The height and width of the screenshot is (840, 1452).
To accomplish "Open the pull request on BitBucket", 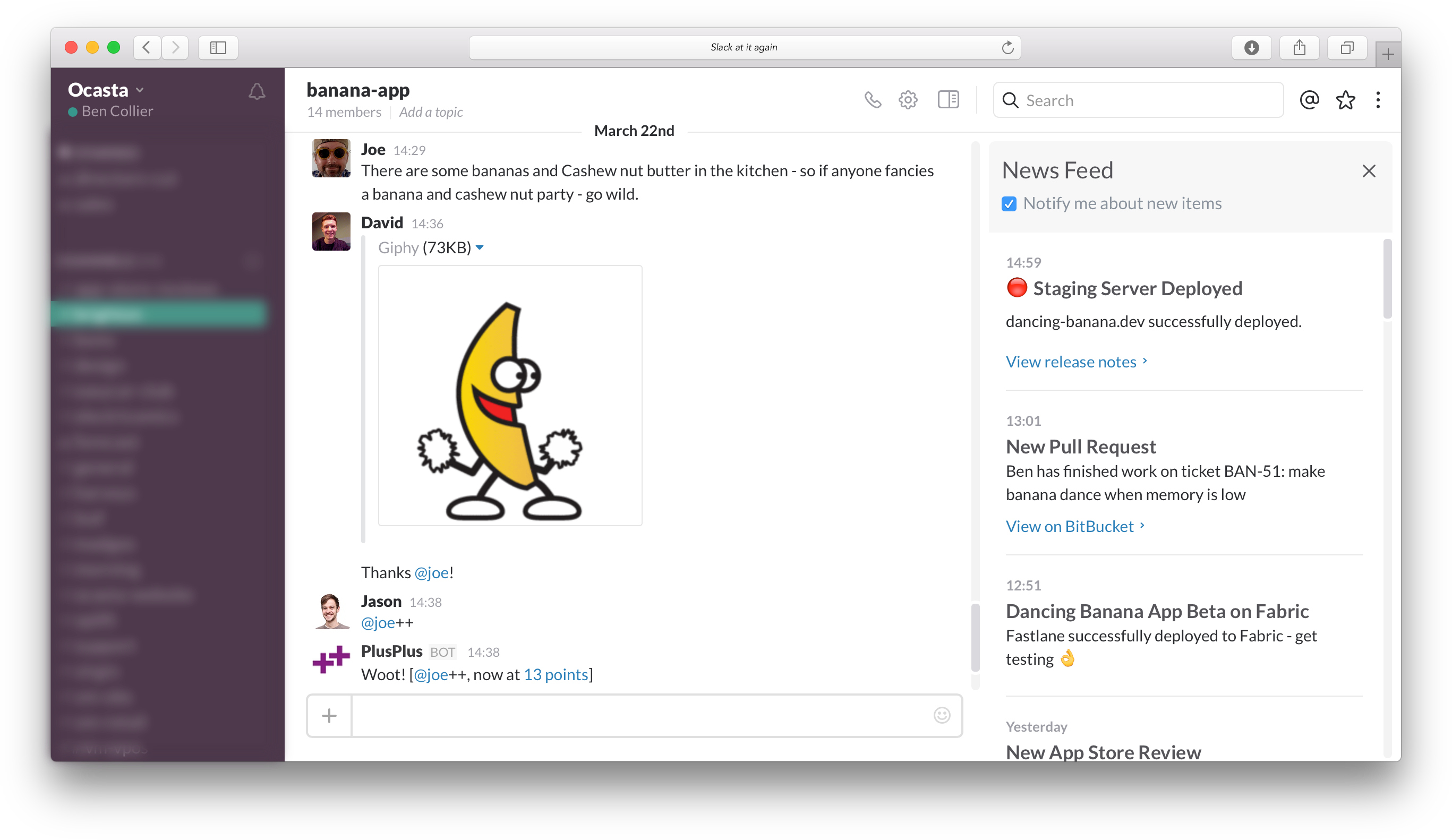I will coord(1070,526).
